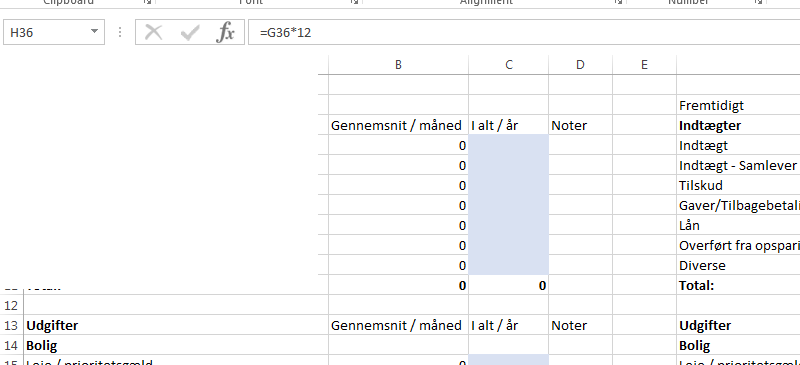Select the blue shaded cell beside Tilskud row
This screenshot has width=800, height=365.
pos(509,185)
